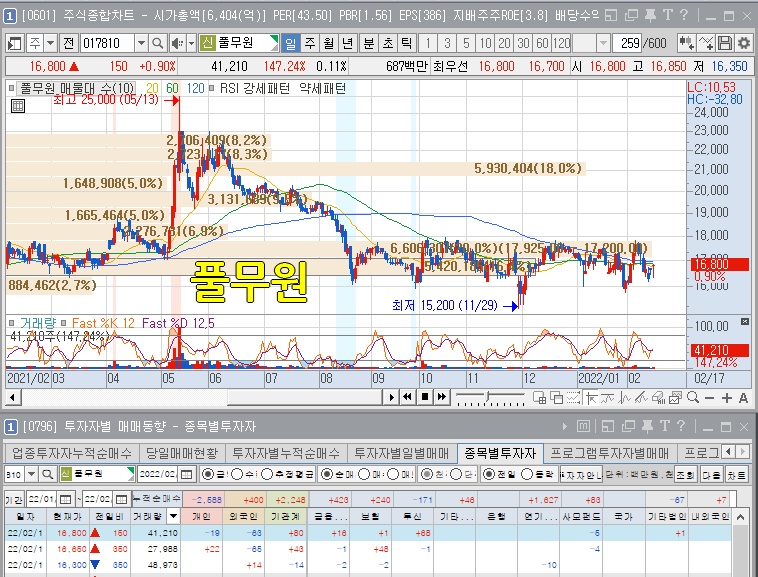758x577 pixels.
Task: Switch to 투자자별일별매매 tab
Action: [x=402, y=453]
